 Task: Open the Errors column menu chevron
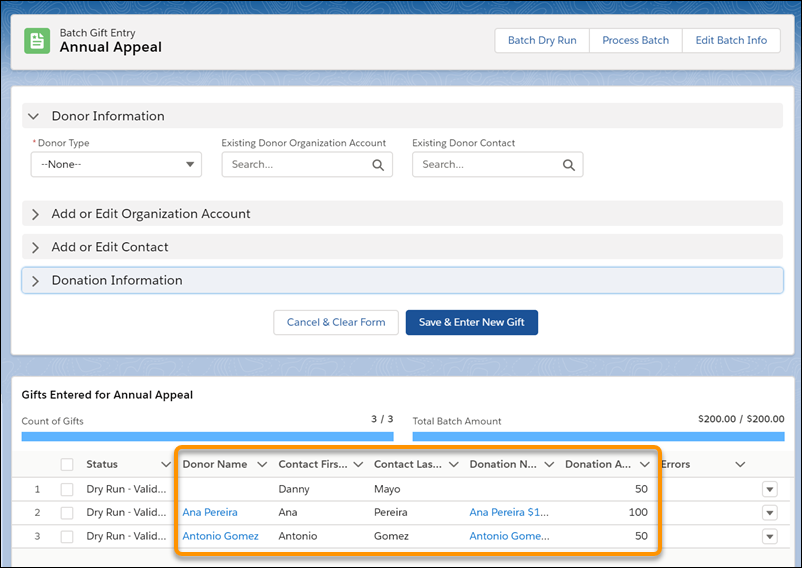click(740, 464)
